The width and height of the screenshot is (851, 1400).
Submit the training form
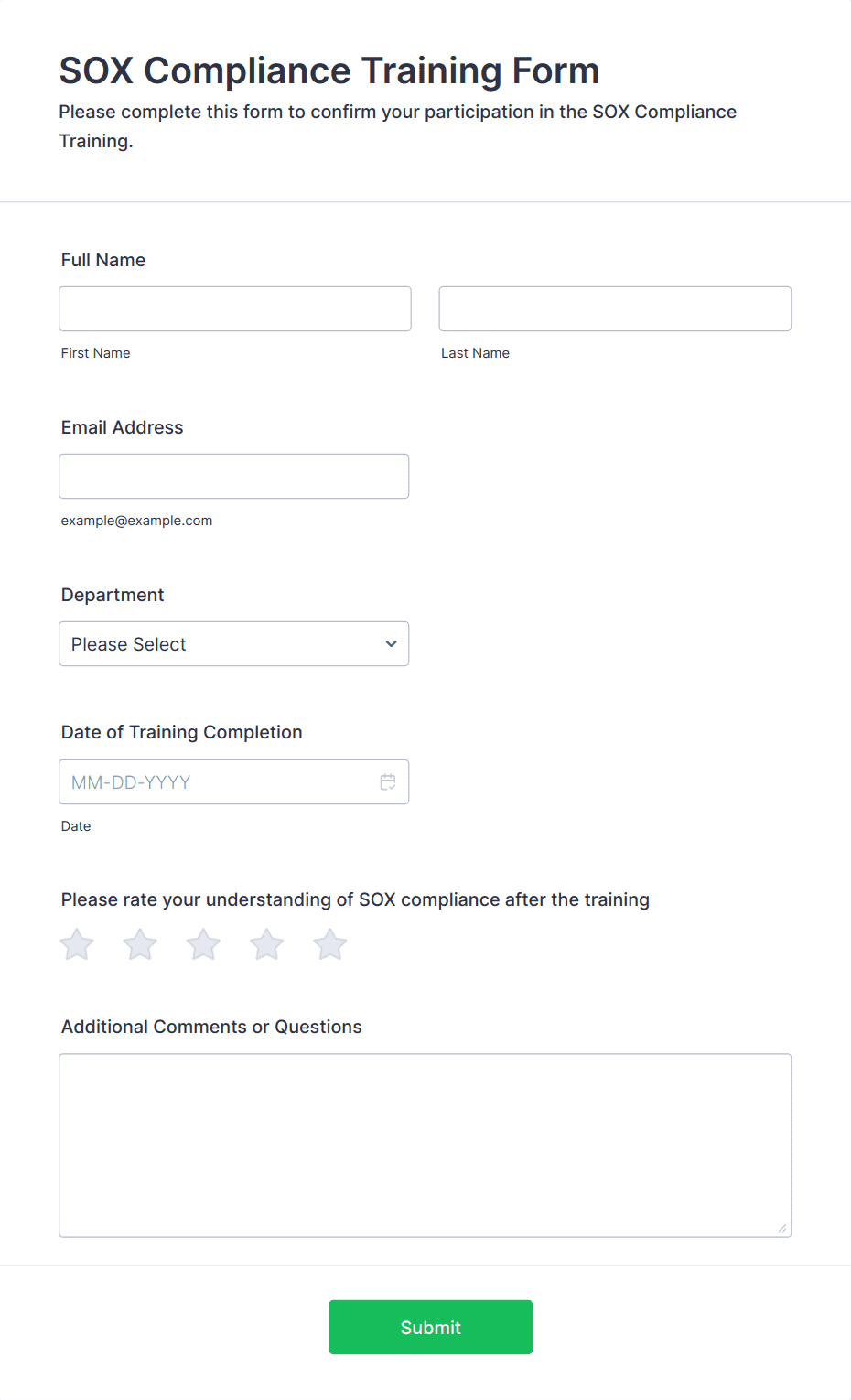click(431, 1328)
